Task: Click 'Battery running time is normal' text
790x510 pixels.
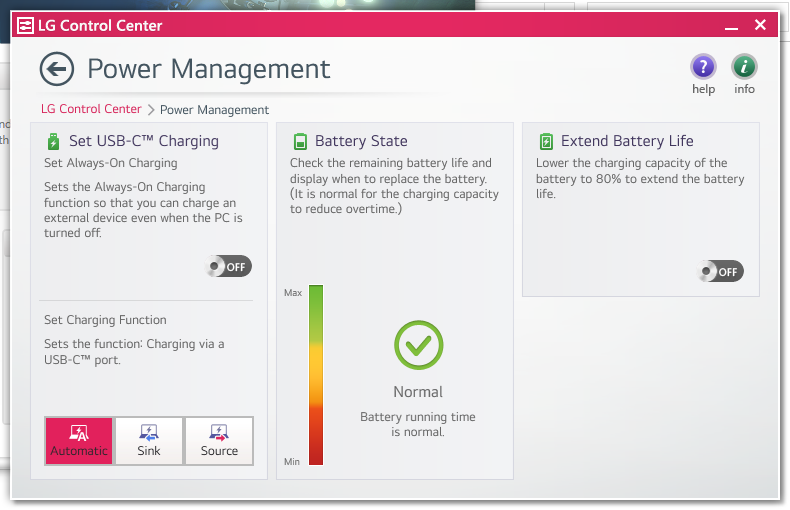Action: pyautogui.click(x=418, y=424)
